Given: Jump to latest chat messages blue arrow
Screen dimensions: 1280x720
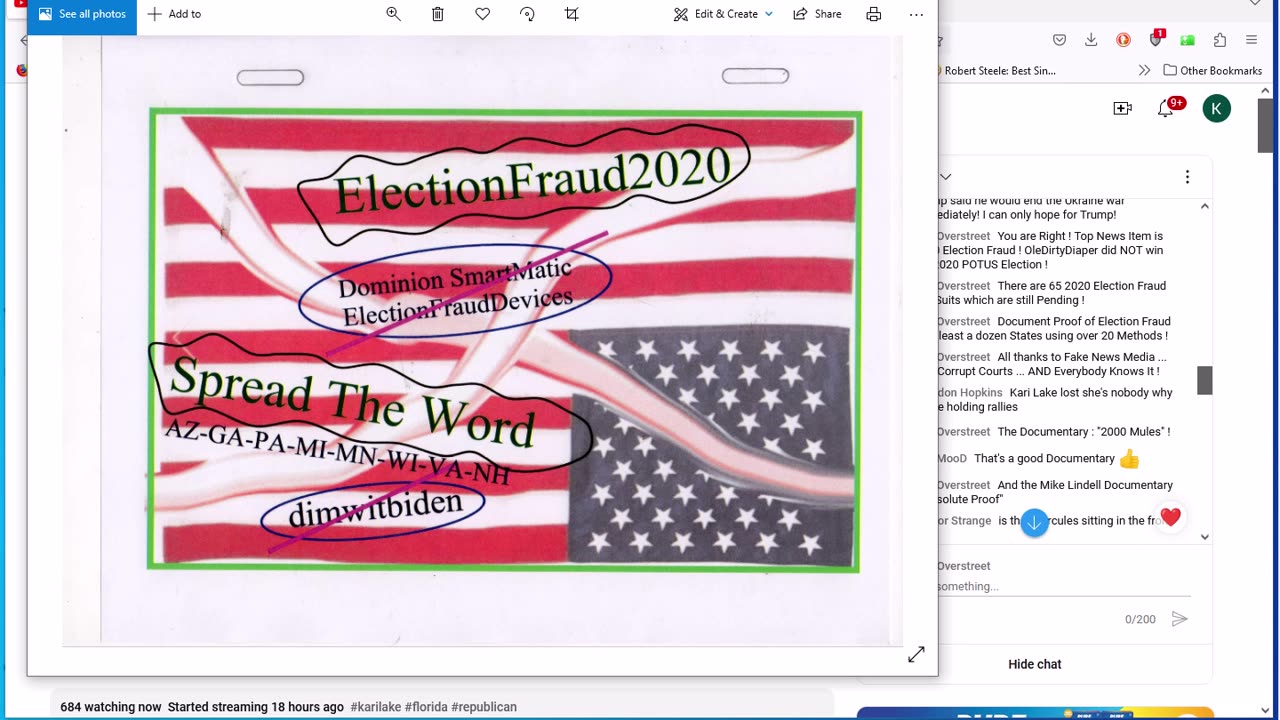Looking at the screenshot, I should 1034,522.
